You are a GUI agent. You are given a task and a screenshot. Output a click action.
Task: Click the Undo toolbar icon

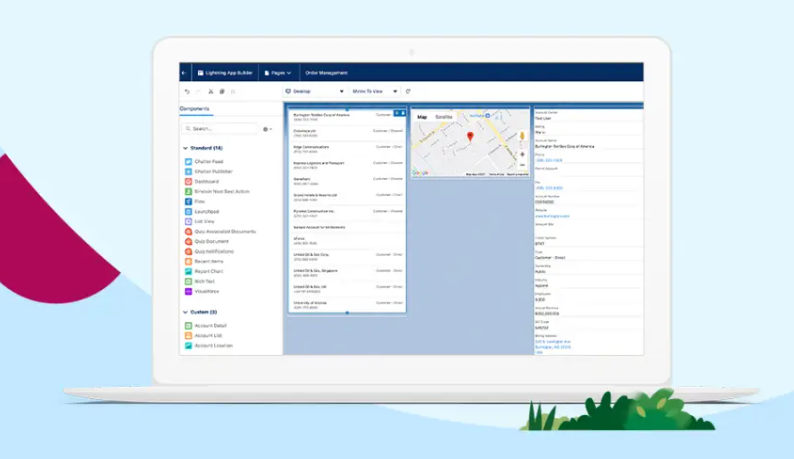(x=187, y=92)
